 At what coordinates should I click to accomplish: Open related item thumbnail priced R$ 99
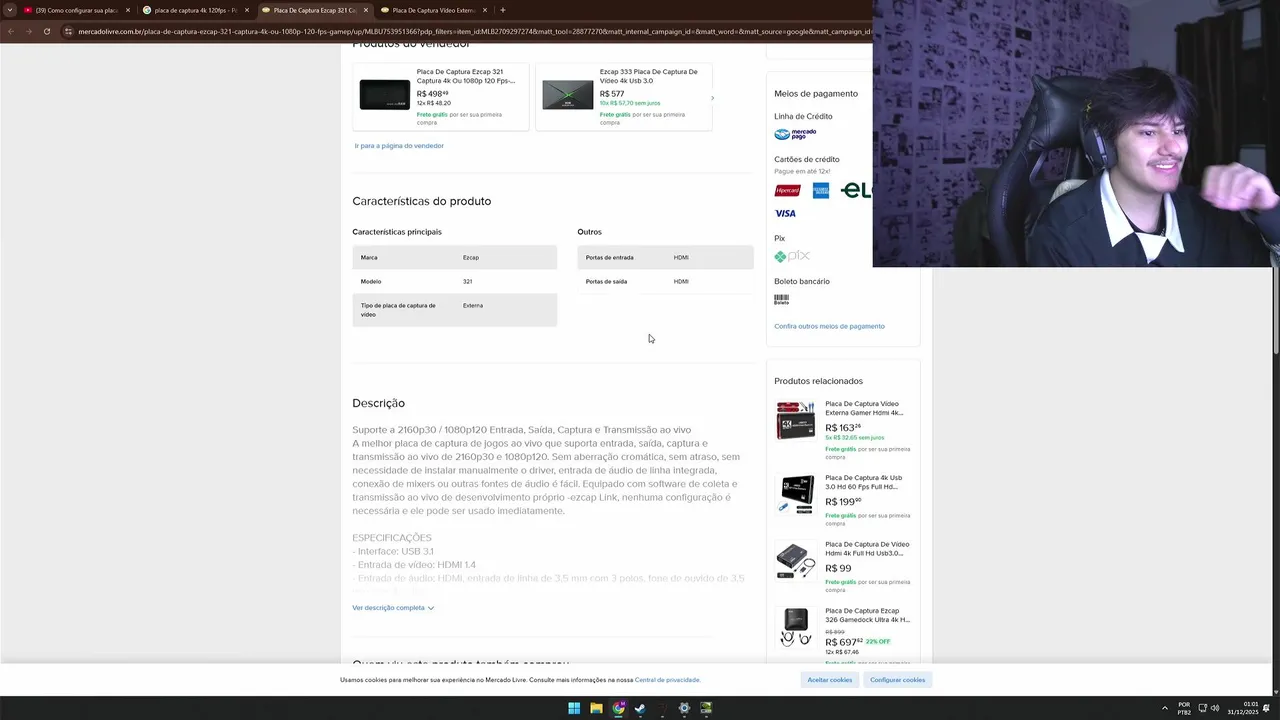click(796, 560)
